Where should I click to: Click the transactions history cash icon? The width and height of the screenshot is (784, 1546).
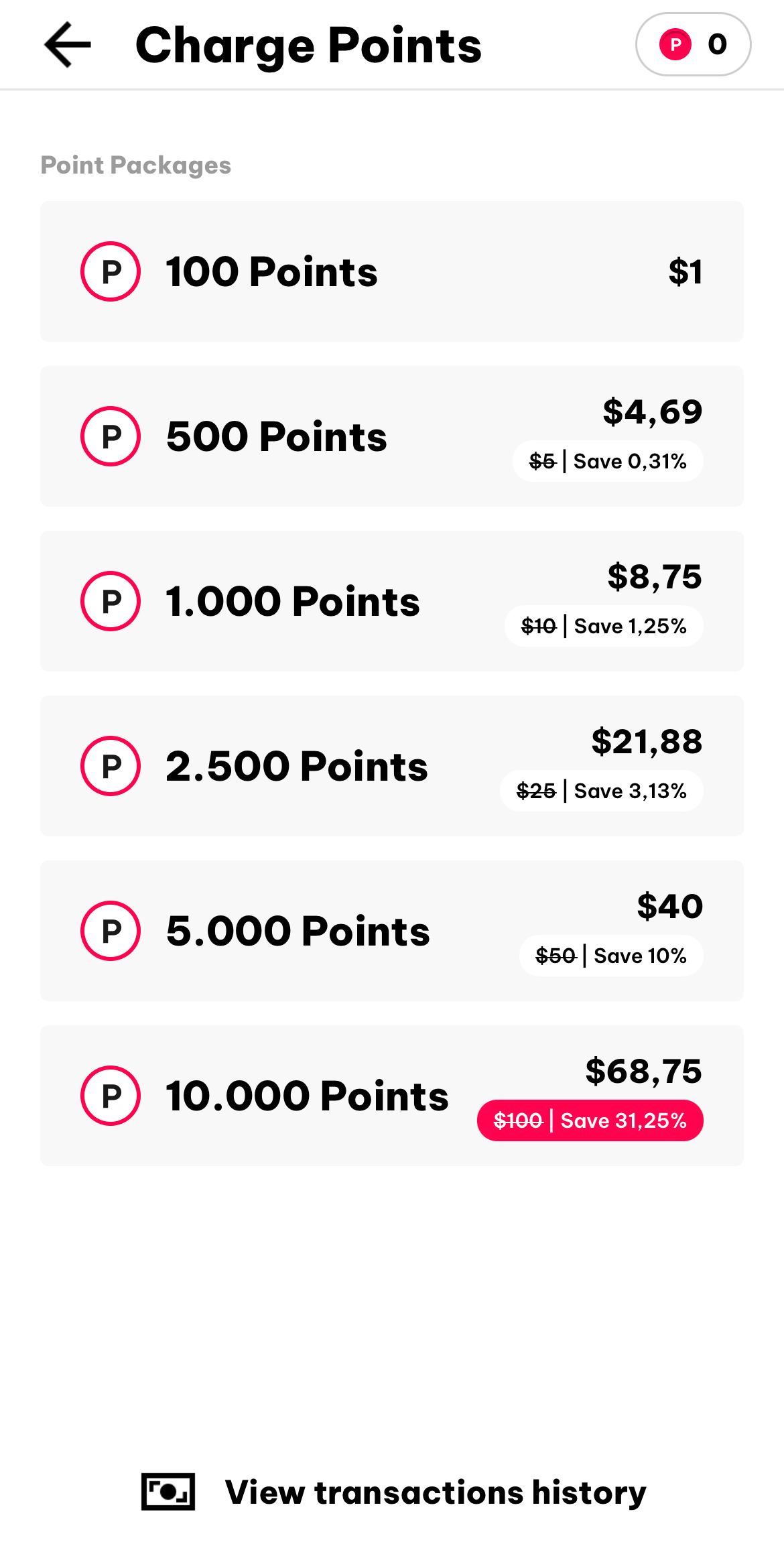(168, 1492)
